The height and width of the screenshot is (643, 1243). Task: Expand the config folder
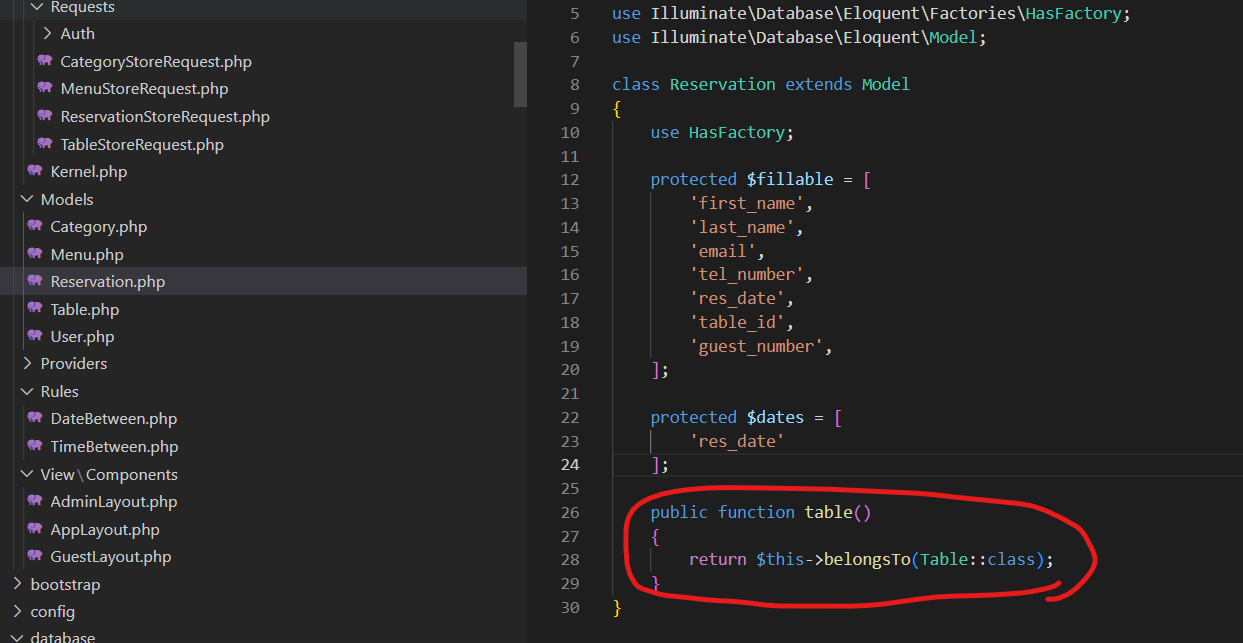pyautogui.click(x=17, y=611)
